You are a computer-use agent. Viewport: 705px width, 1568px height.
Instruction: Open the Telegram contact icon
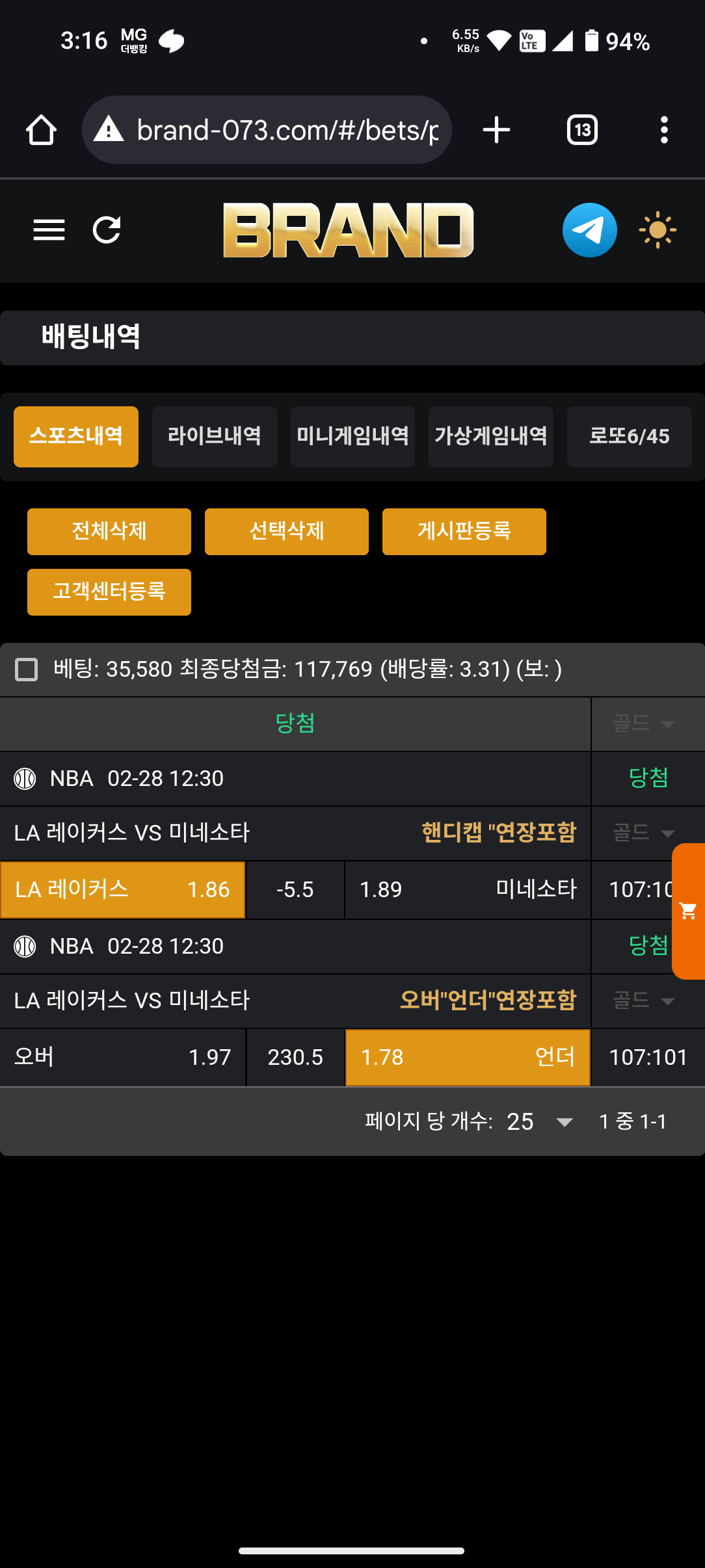pos(589,230)
